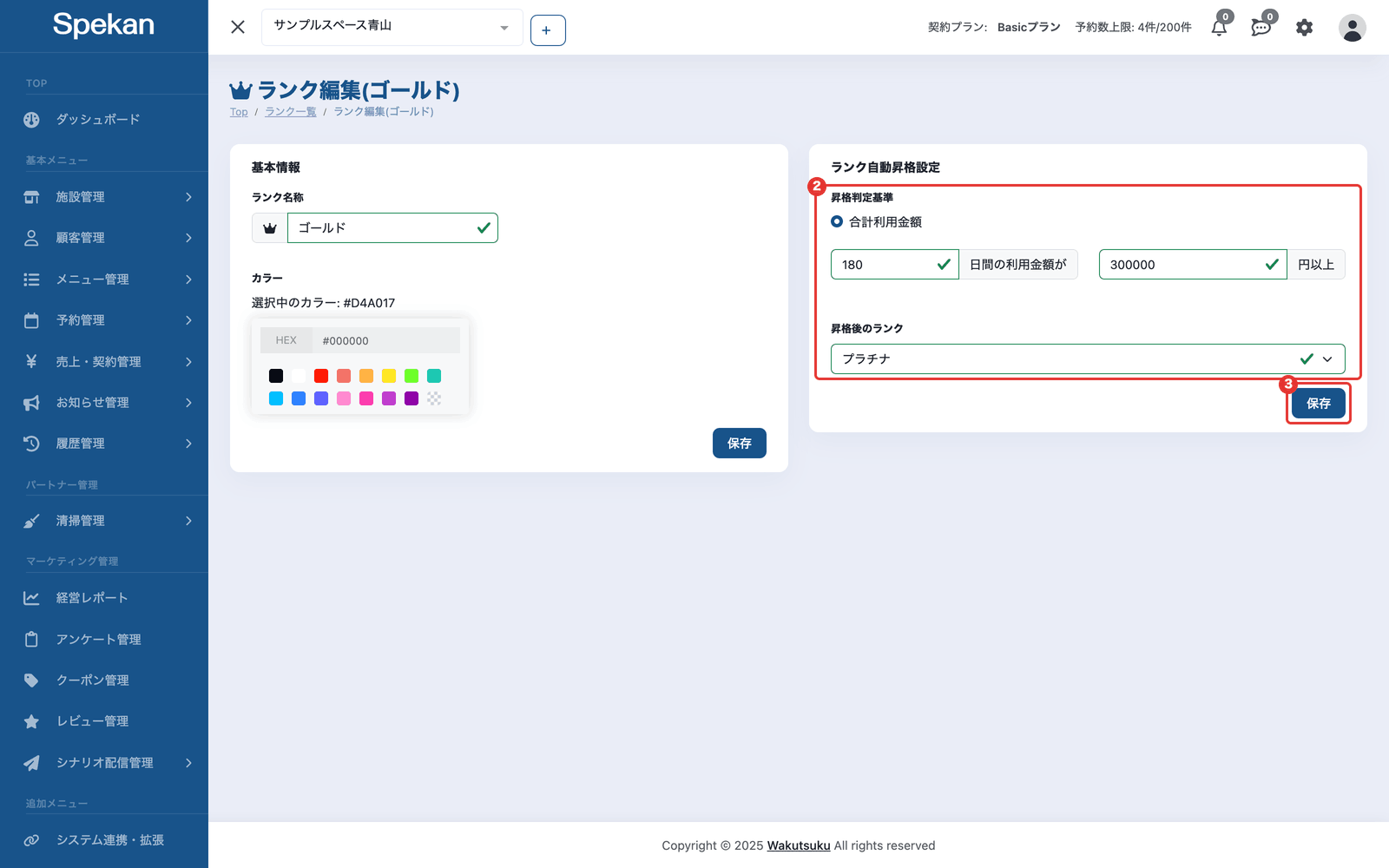Click the days field showing 180

[x=894, y=265]
